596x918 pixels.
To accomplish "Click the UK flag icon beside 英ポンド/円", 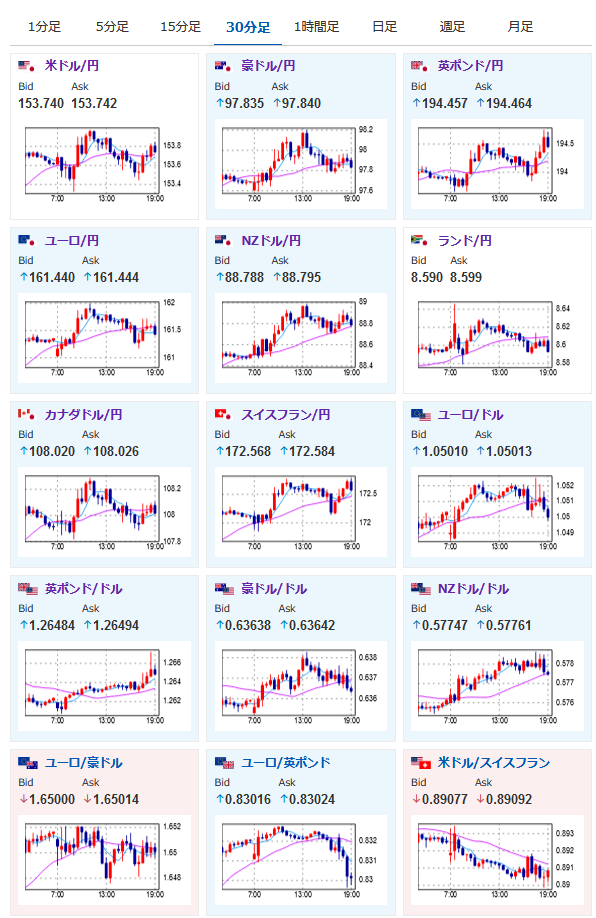I will (419, 66).
